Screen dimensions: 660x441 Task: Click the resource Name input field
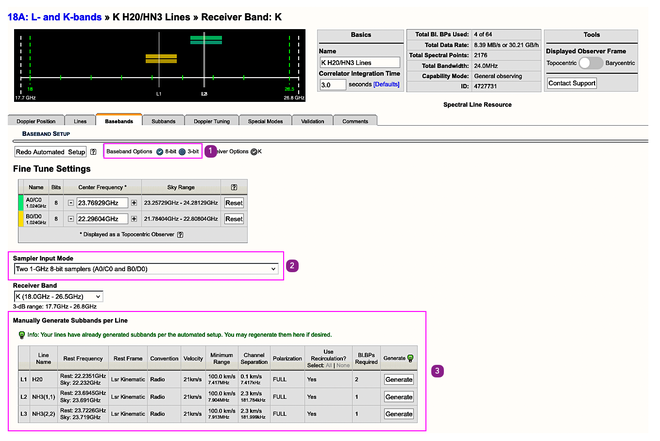point(359,62)
